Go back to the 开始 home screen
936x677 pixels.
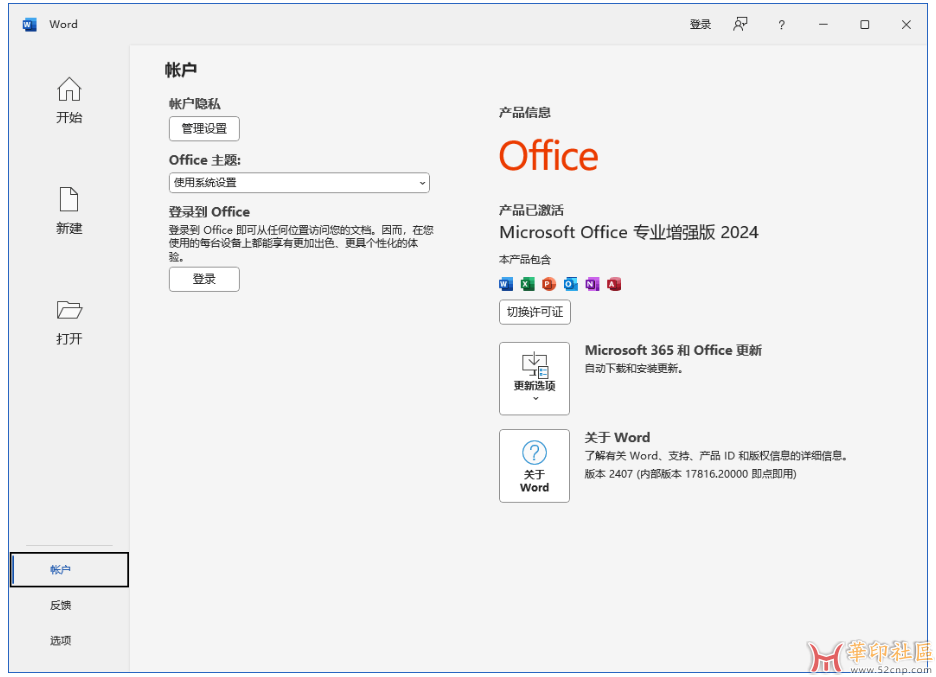click(x=68, y=99)
